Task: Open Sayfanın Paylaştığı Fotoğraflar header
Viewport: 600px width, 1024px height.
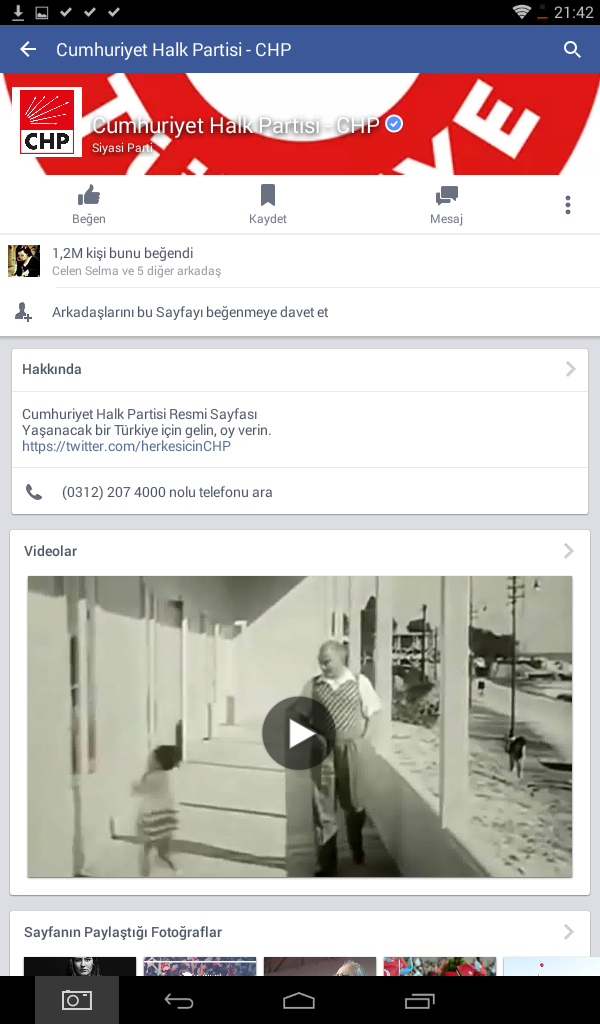Action: tap(300, 932)
